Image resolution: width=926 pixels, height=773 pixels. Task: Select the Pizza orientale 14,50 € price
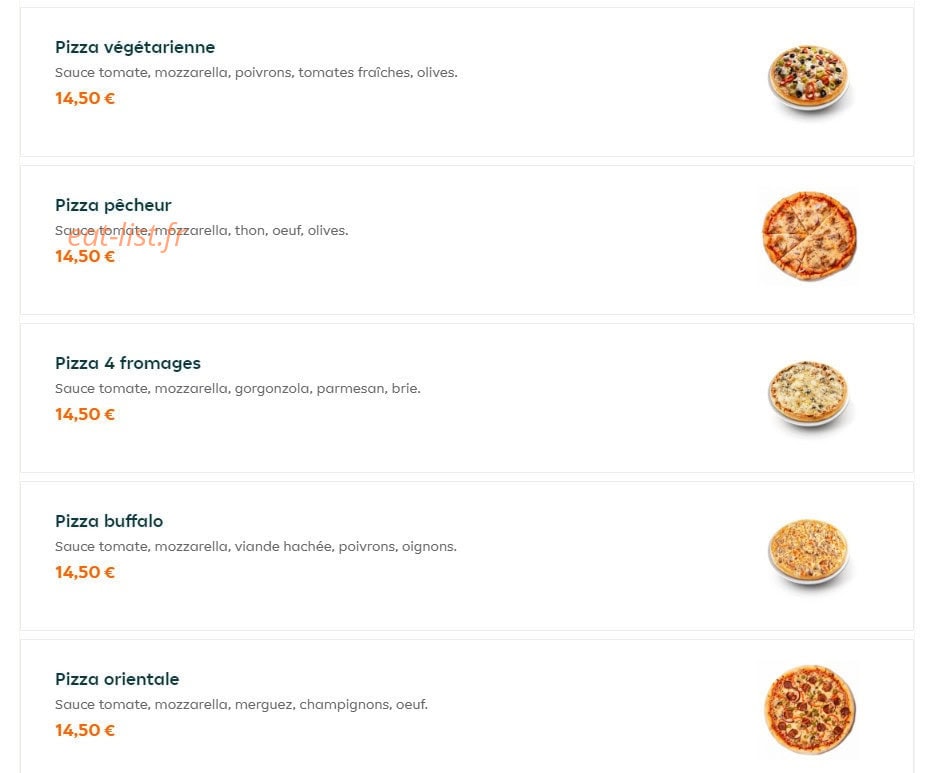85,730
